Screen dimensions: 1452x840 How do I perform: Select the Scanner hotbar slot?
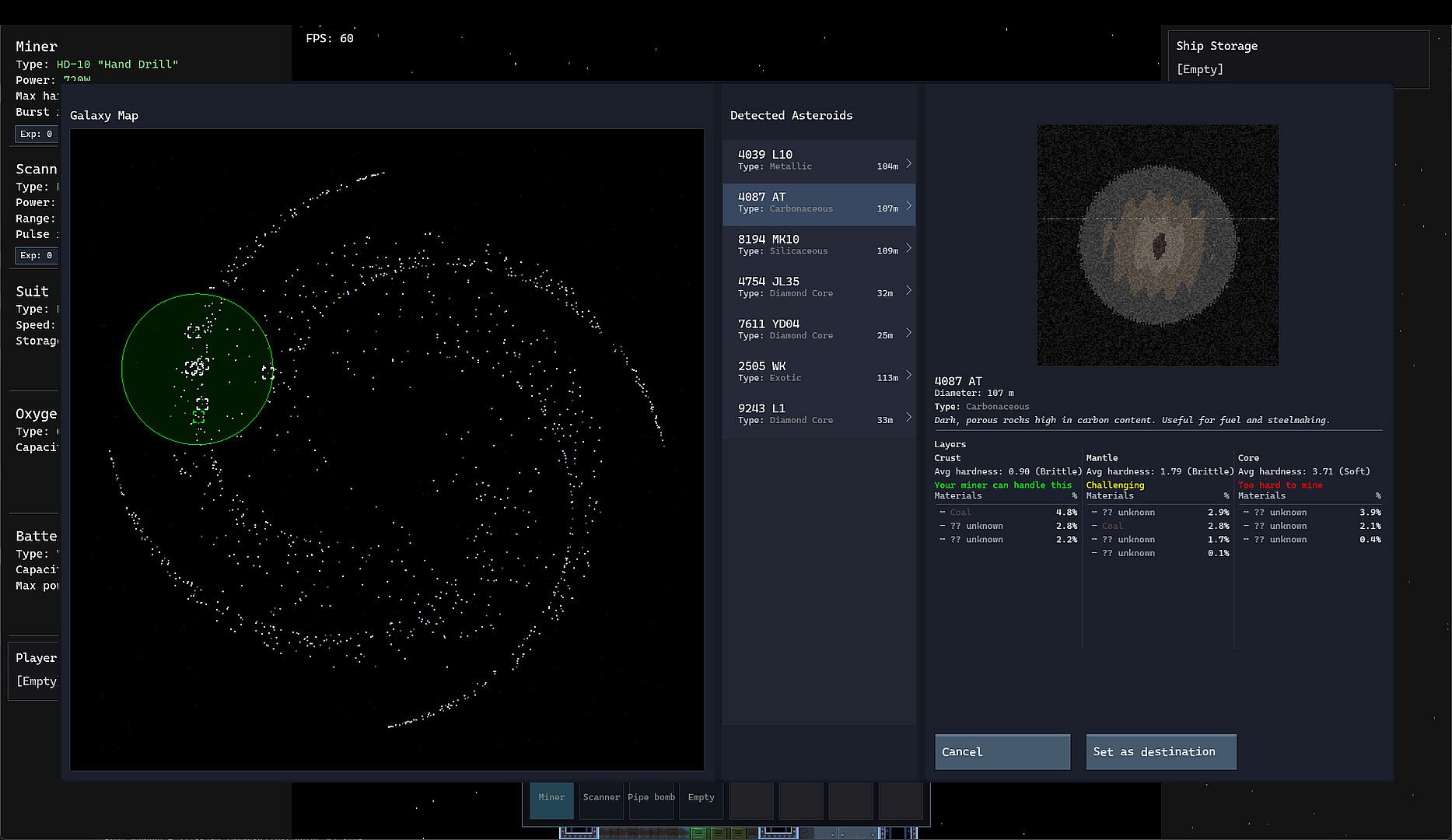[x=601, y=800]
